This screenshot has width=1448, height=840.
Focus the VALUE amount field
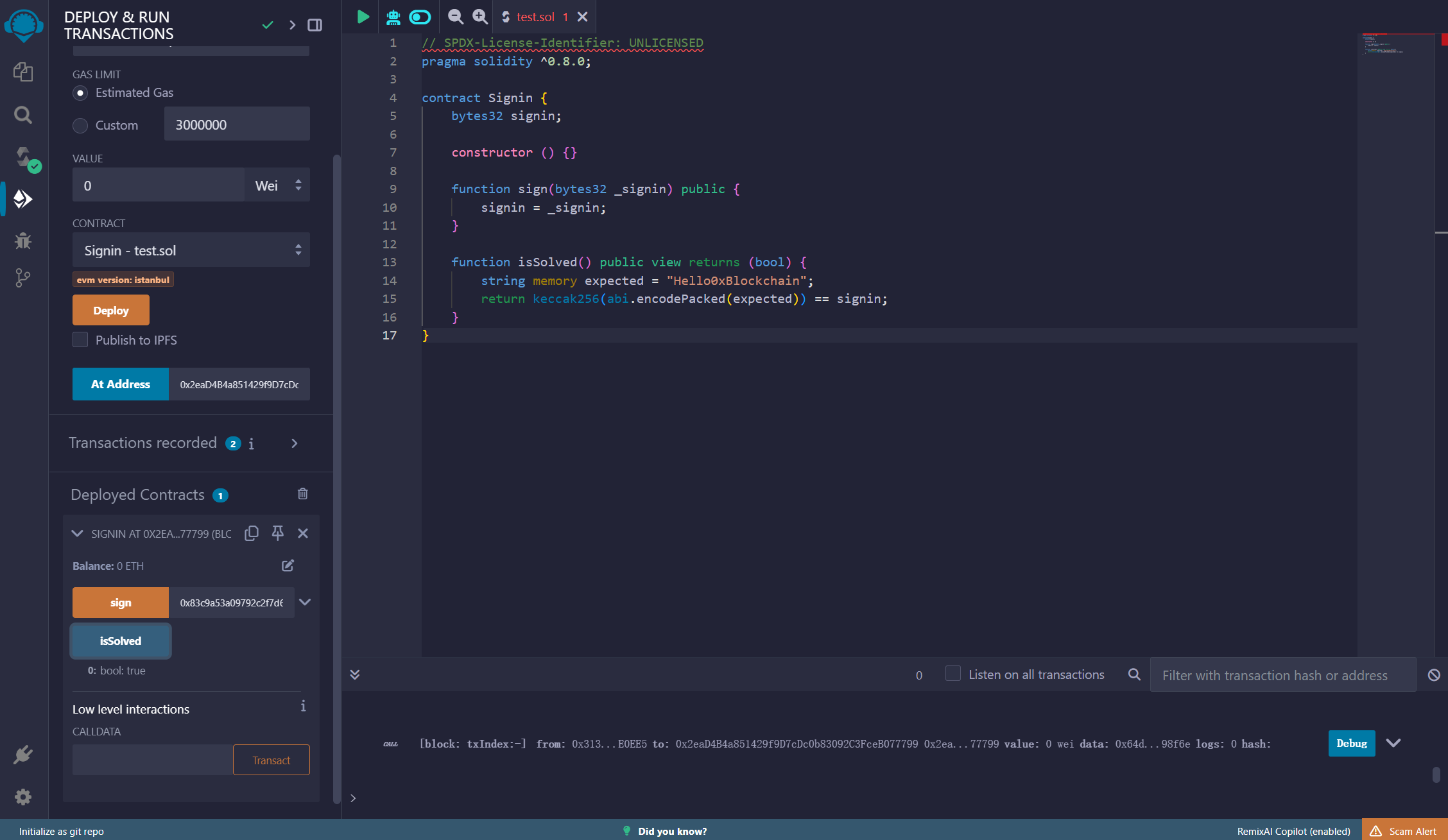click(x=159, y=185)
